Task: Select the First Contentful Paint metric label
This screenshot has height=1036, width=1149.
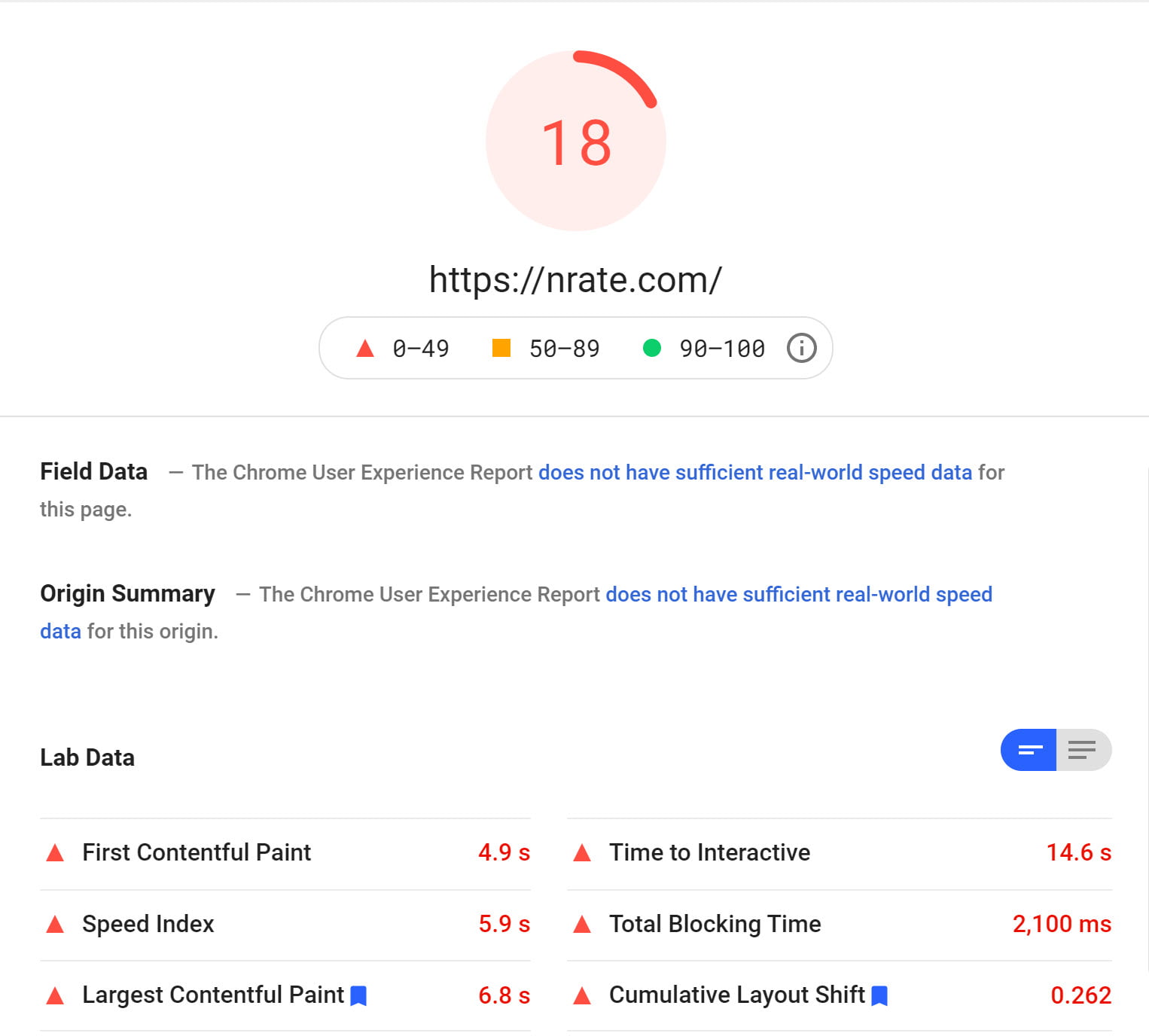Action: pyautogui.click(x=197, y=852)
